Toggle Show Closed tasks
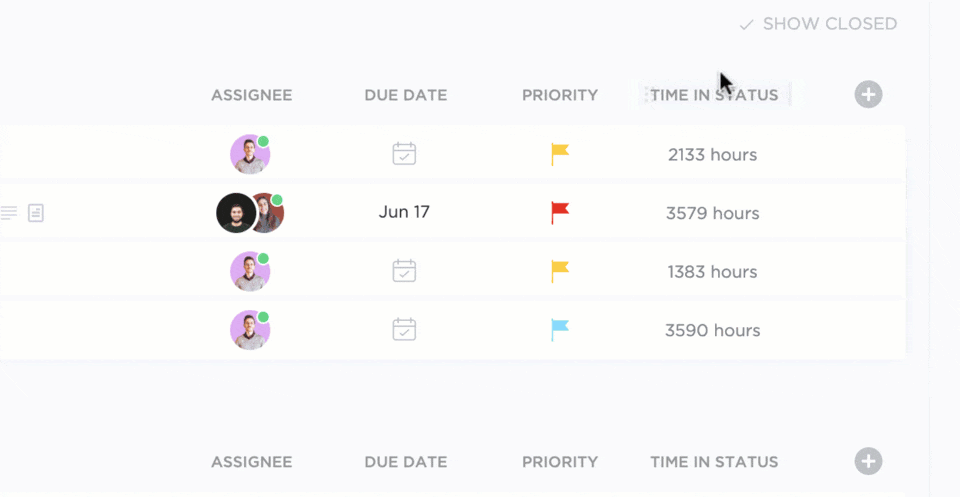 pos(818,24)
